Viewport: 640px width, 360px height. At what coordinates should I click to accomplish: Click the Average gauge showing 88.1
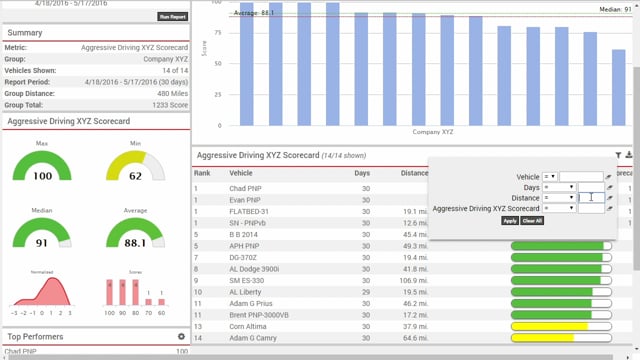[x=136, y=233]
